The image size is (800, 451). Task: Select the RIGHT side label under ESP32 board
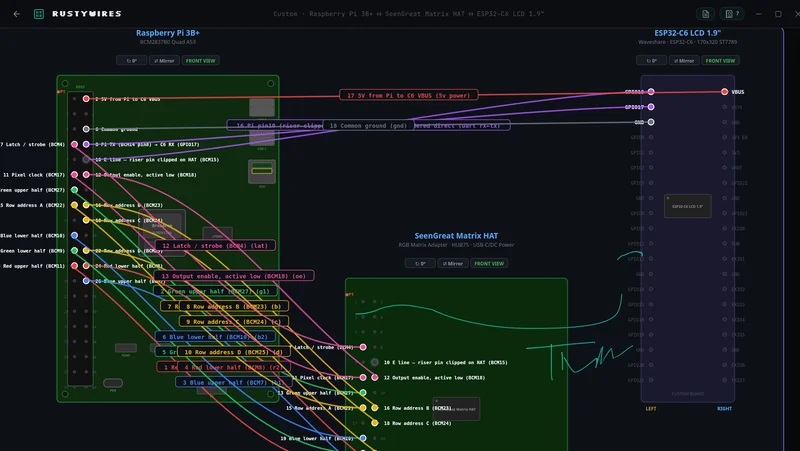[x=724, y=408]
